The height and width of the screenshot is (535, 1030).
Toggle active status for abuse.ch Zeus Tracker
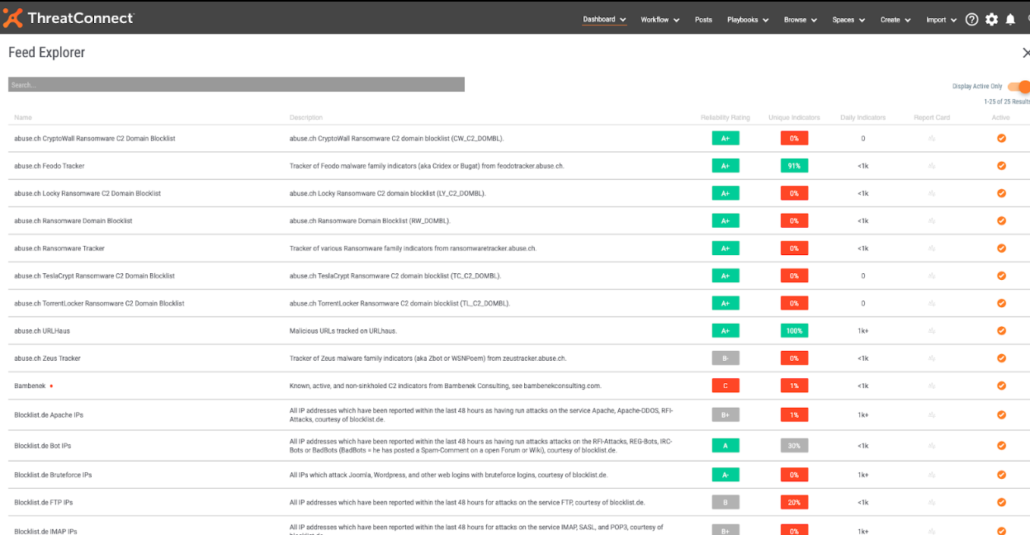point(1001,359)
